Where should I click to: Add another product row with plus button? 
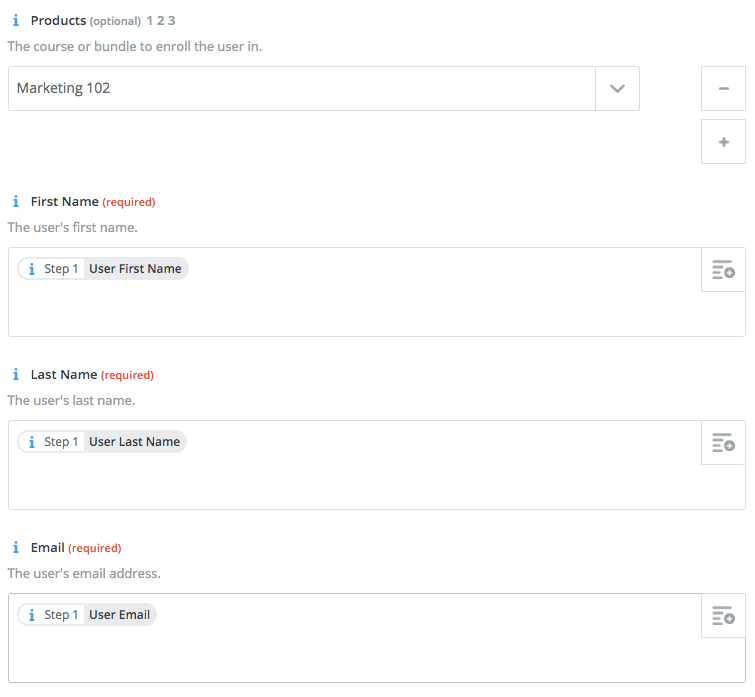point(723,142)
